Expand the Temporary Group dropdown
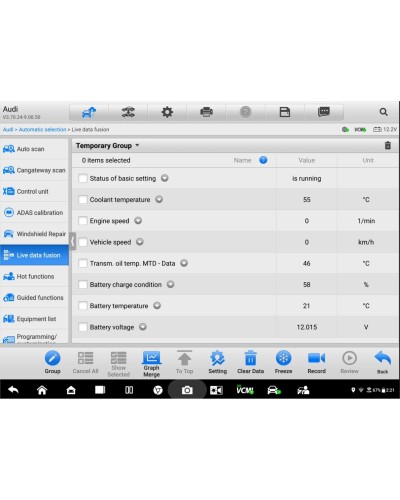The height and width of the screenshot is (500, 400). pos(107,146)
